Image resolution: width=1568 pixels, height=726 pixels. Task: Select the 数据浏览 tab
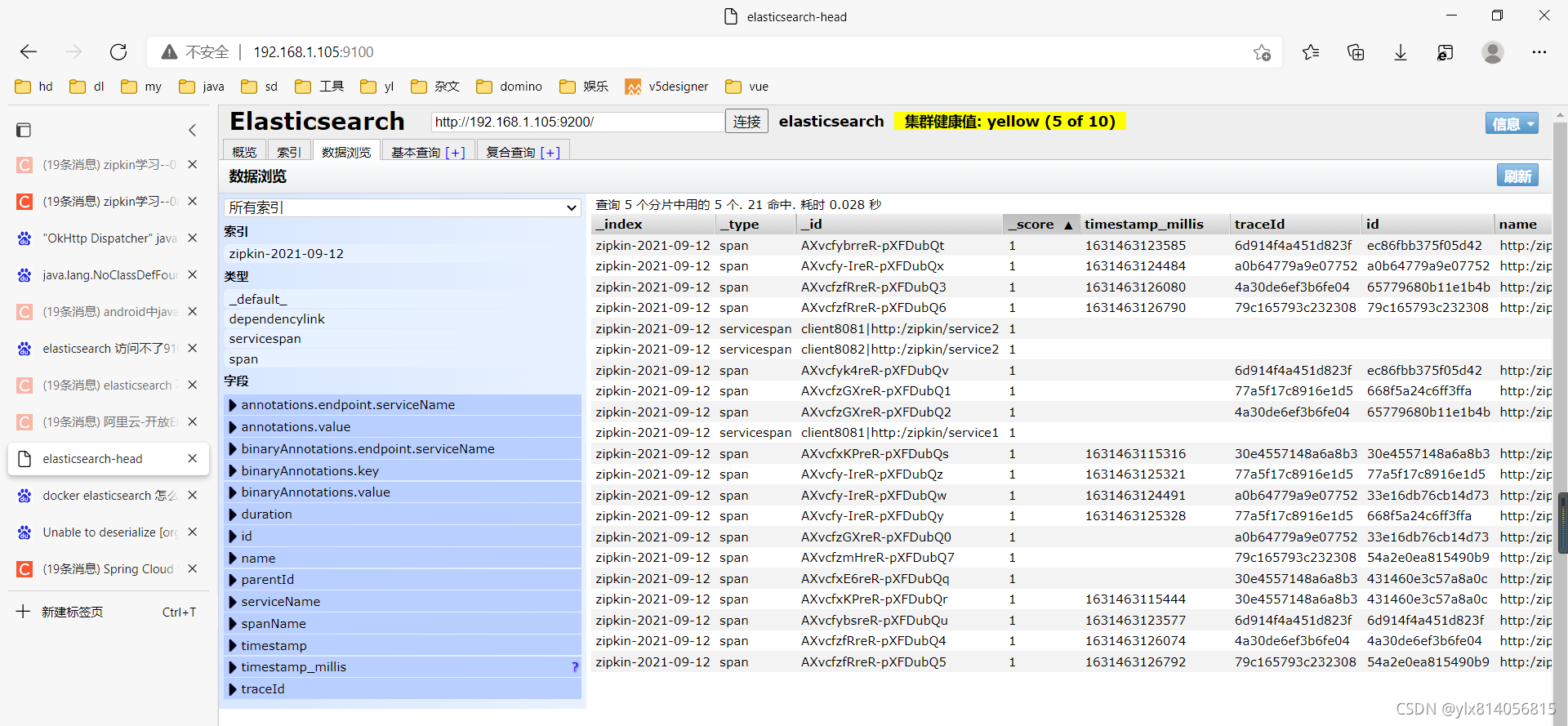(x=346, y=151)
